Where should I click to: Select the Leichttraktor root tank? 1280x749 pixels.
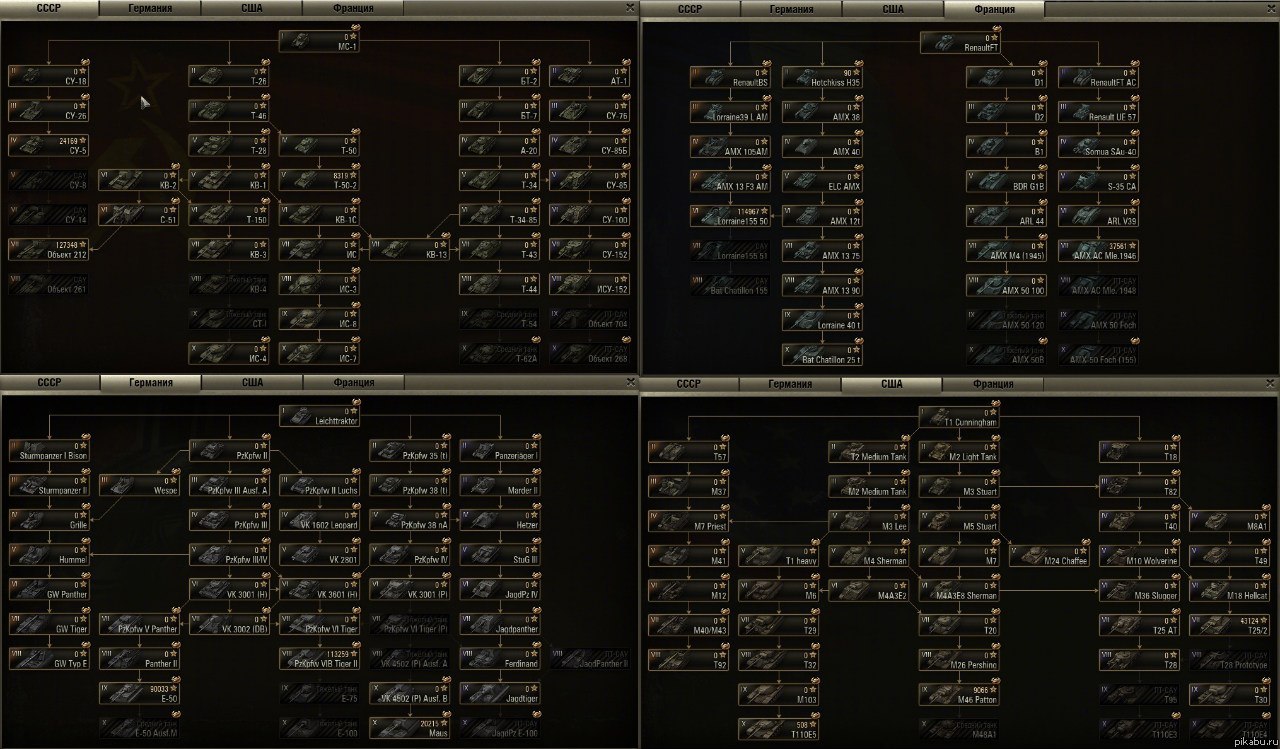319,416
